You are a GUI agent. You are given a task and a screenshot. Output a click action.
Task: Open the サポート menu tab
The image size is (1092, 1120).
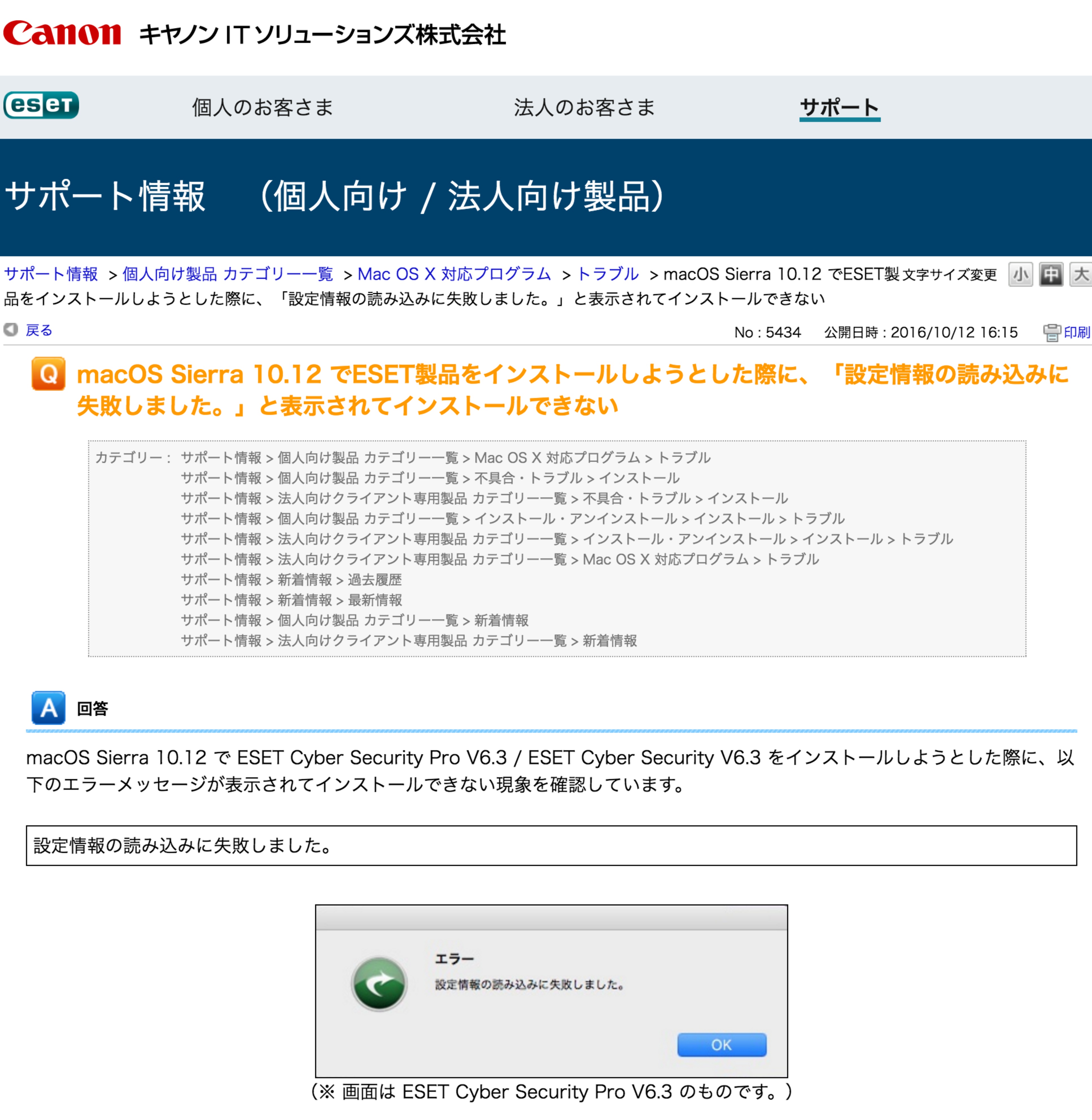click(x=840, y=108)
